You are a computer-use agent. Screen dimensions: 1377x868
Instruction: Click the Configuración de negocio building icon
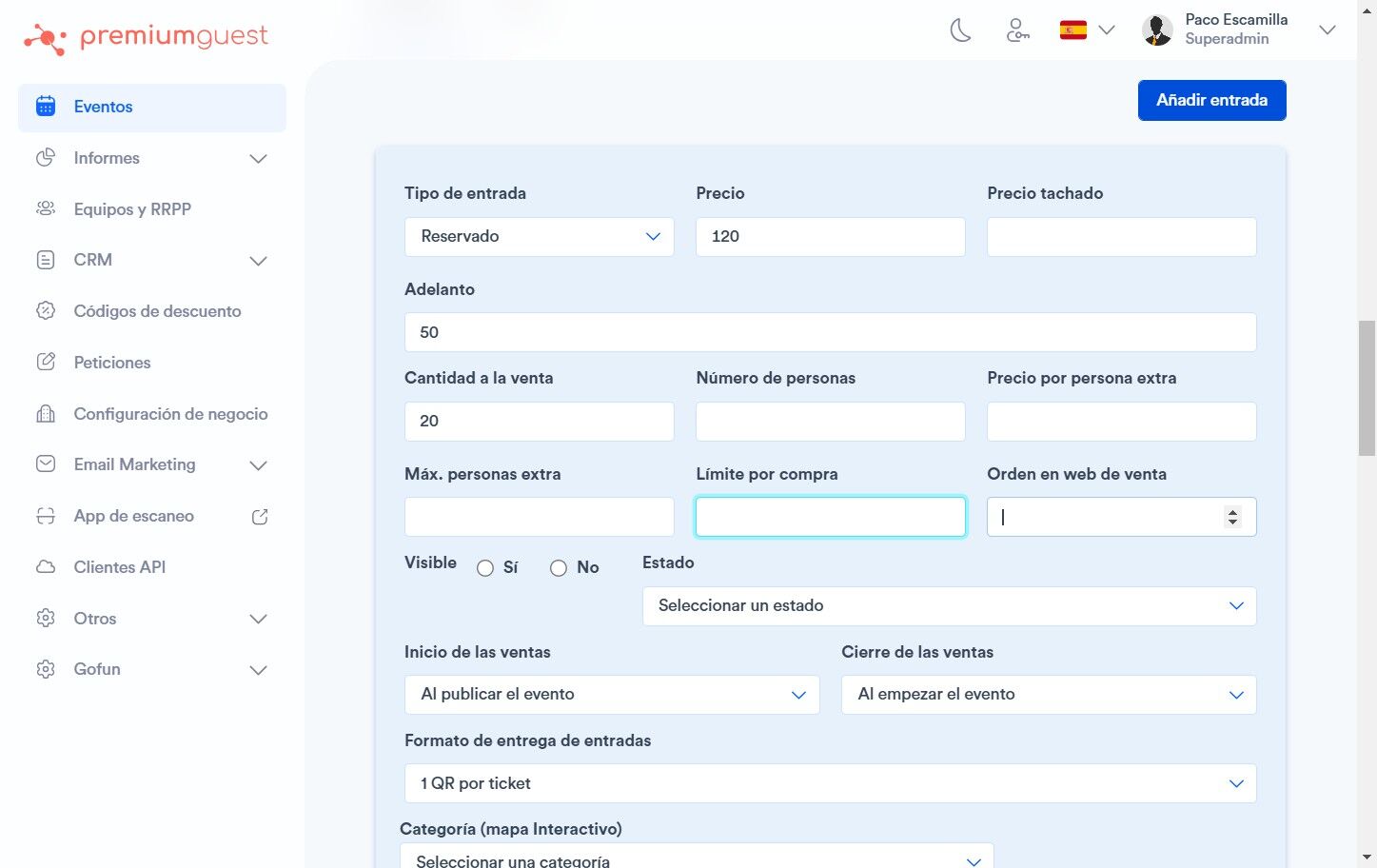(x=46, y=413)
